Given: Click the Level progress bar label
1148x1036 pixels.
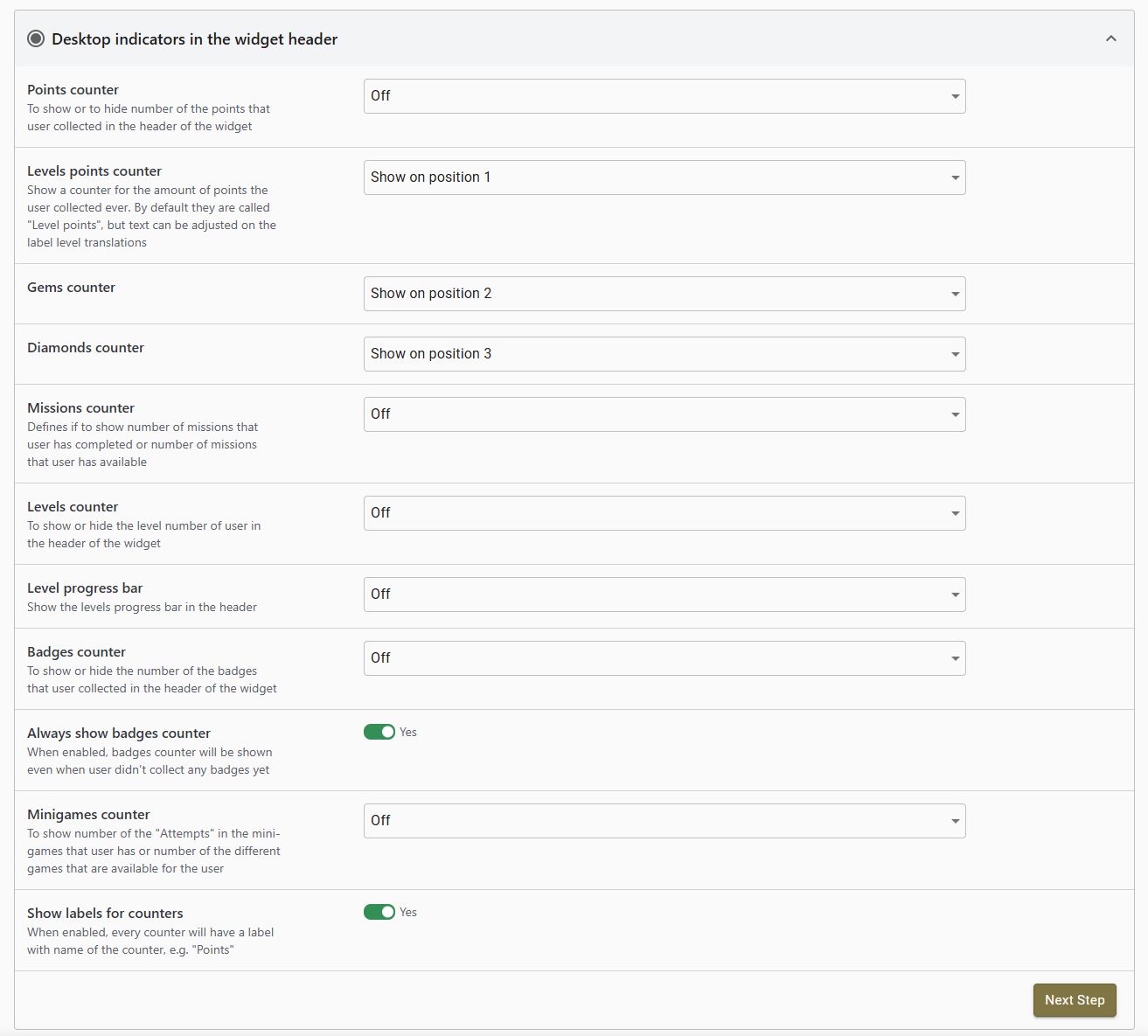Looking at the screenshot, I should (85, 588).
